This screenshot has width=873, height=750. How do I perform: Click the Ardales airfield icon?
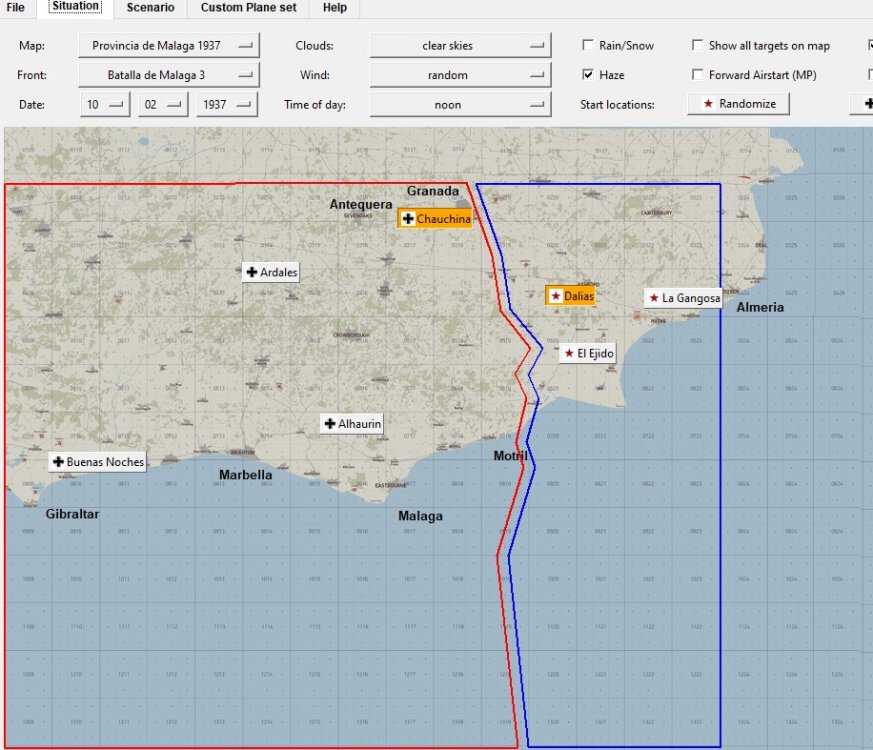click(x=269, y=271)
